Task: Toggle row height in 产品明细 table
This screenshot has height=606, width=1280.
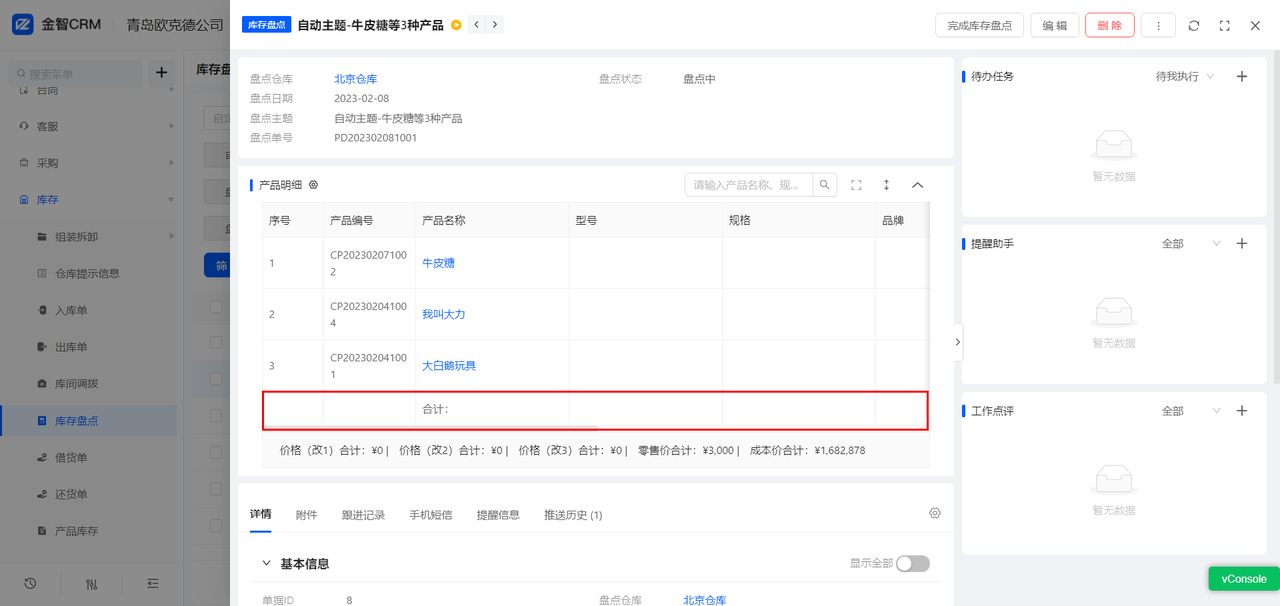Action: coord(886,185)
